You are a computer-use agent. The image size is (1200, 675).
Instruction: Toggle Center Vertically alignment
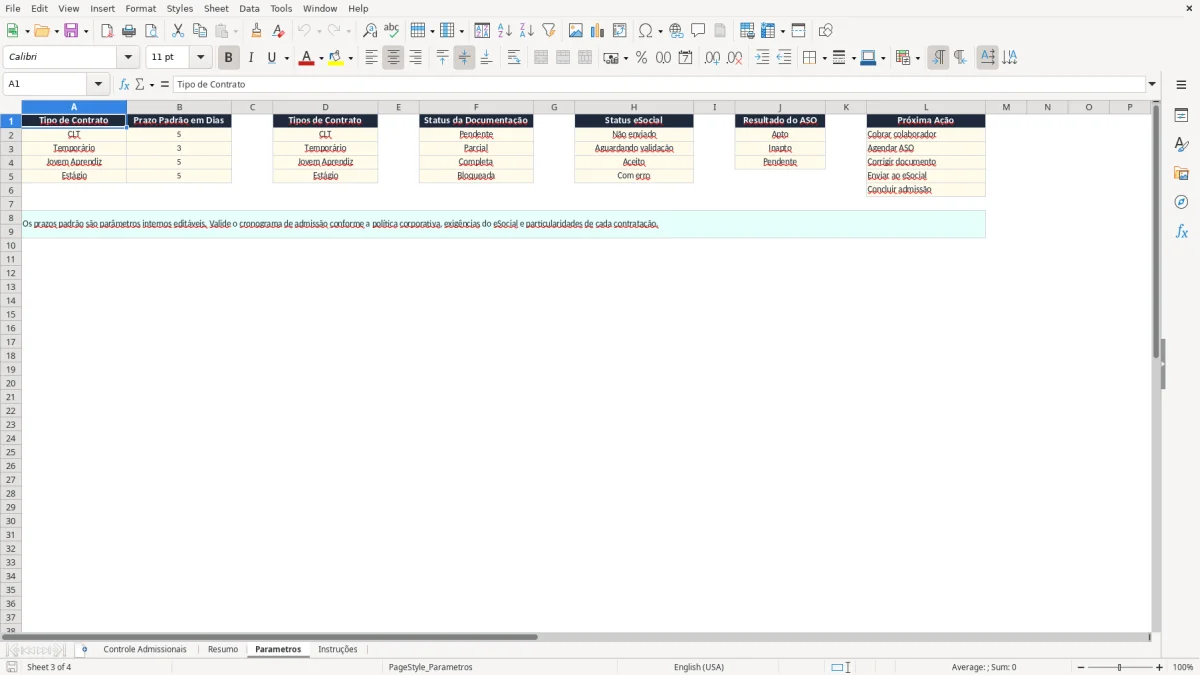464,58
